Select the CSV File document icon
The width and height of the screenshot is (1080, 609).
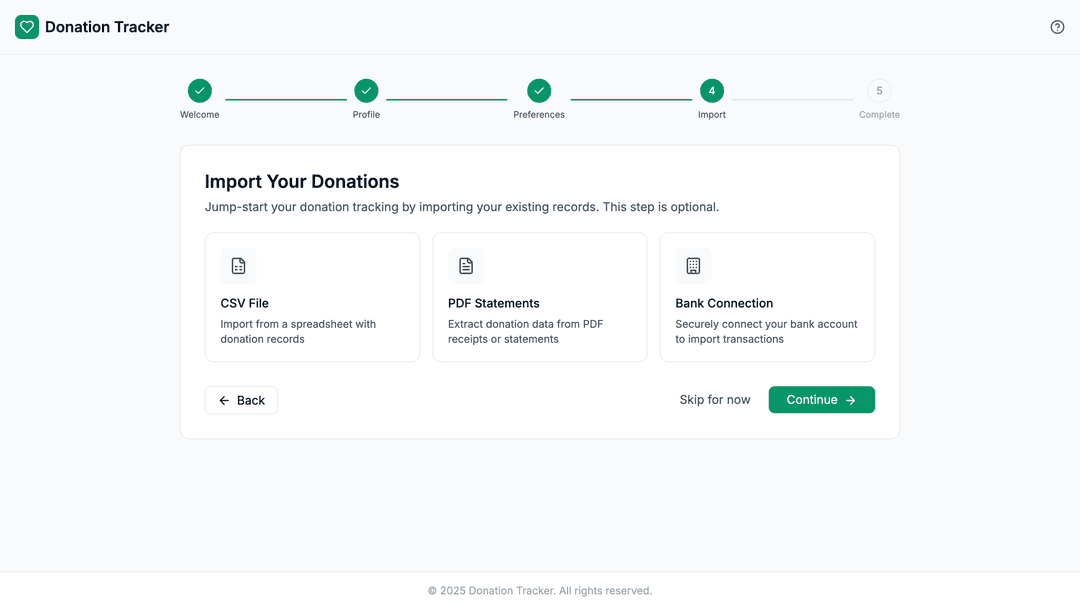click(x=238, y=265)
